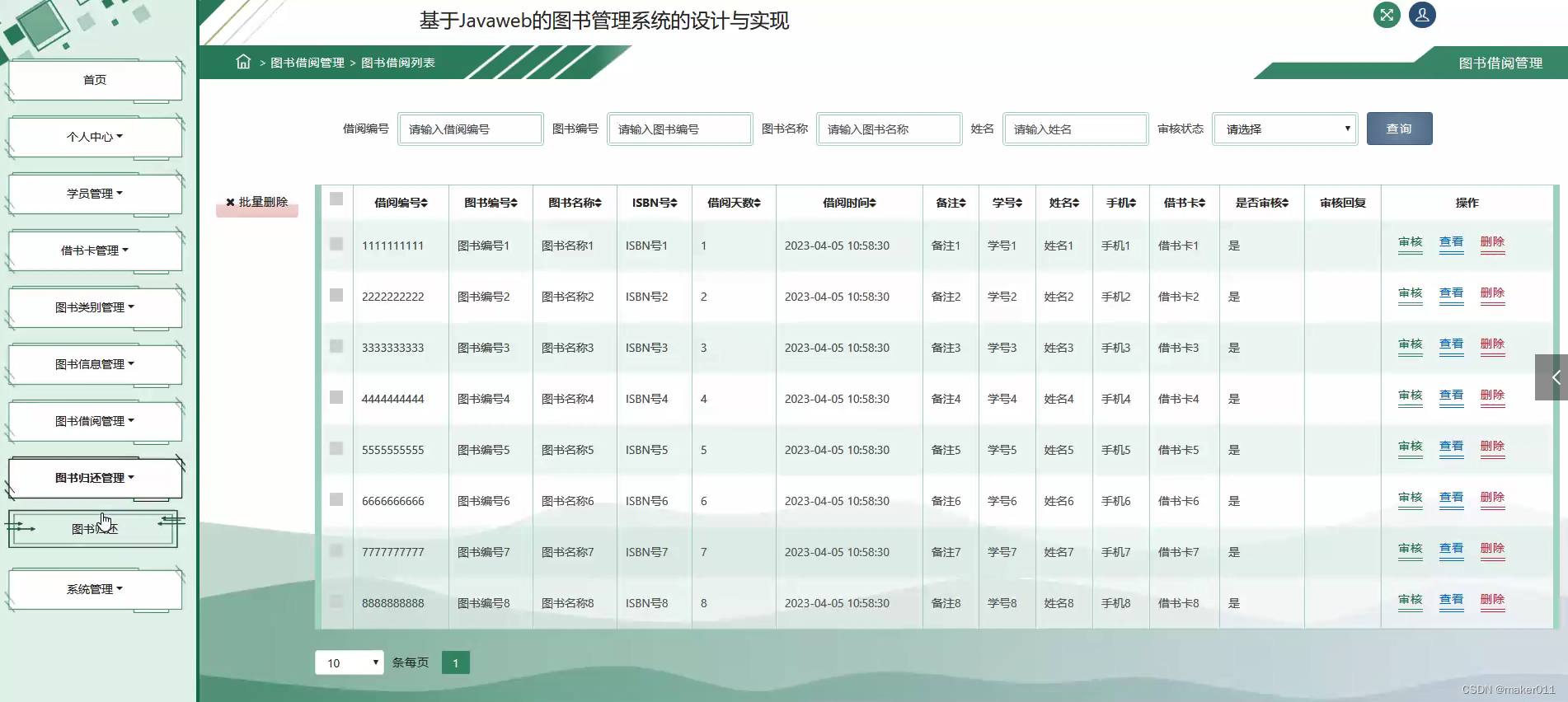Open the user profile icon
This screenshot has width=1568, height=702.
tap(1422, 15)
